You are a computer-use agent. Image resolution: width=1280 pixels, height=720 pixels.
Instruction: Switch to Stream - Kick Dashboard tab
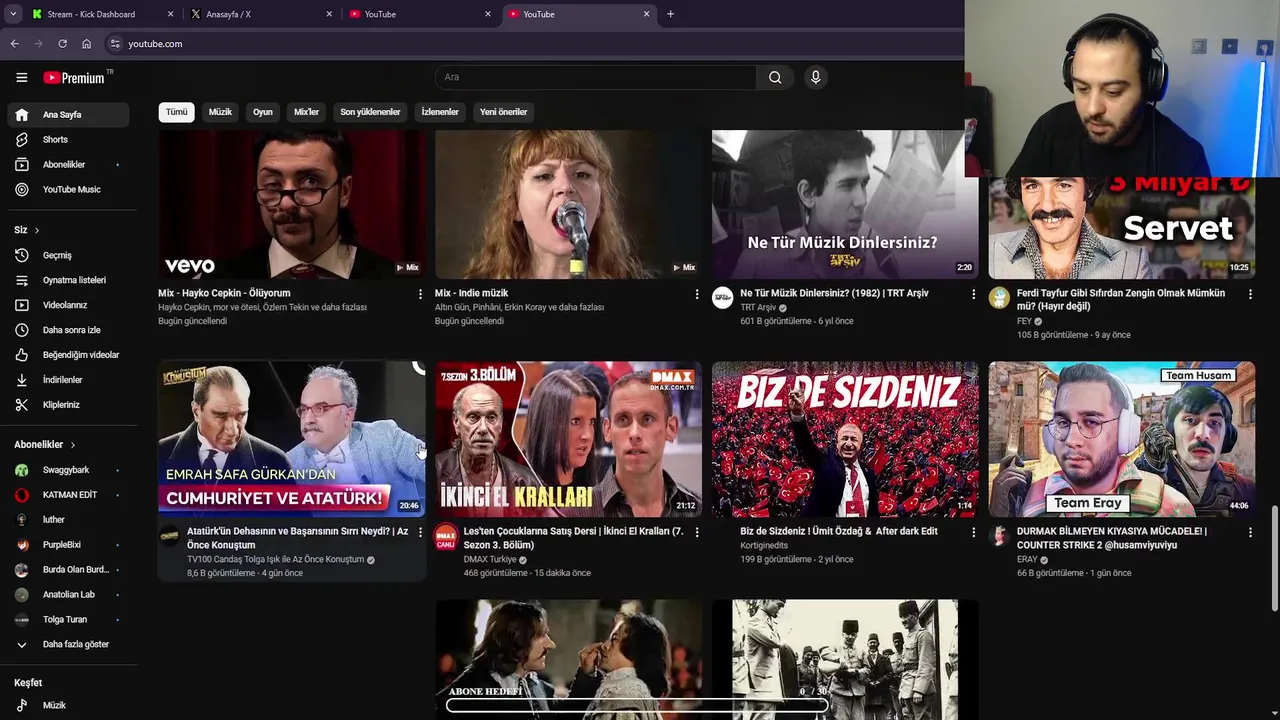[102, 14]
